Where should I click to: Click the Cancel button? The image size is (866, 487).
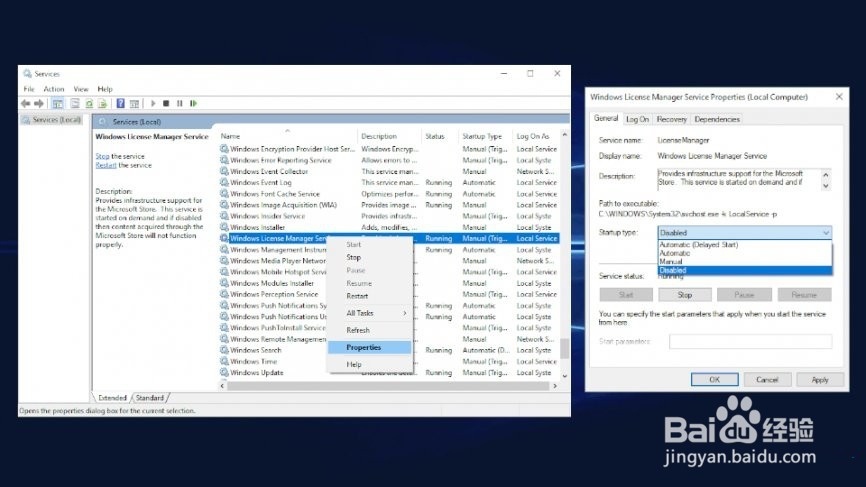(767, 379)
